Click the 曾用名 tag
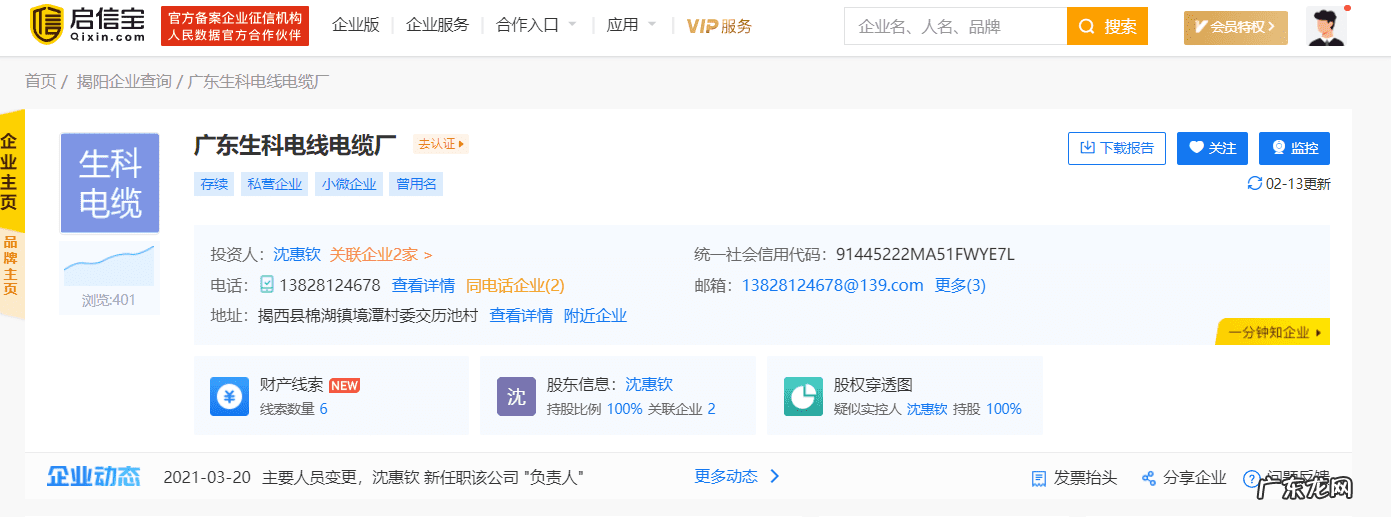Image resolution: width=1391 pixels, height=517 pixels. [x=416, y=184]
